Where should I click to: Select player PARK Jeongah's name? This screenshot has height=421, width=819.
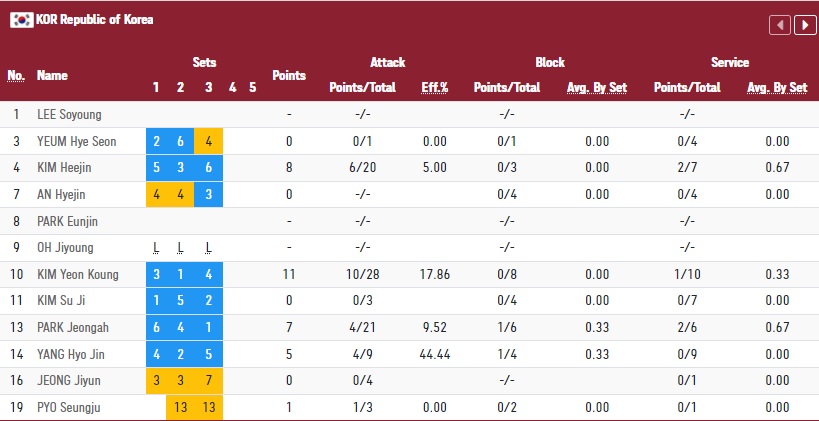pos(75,328)
